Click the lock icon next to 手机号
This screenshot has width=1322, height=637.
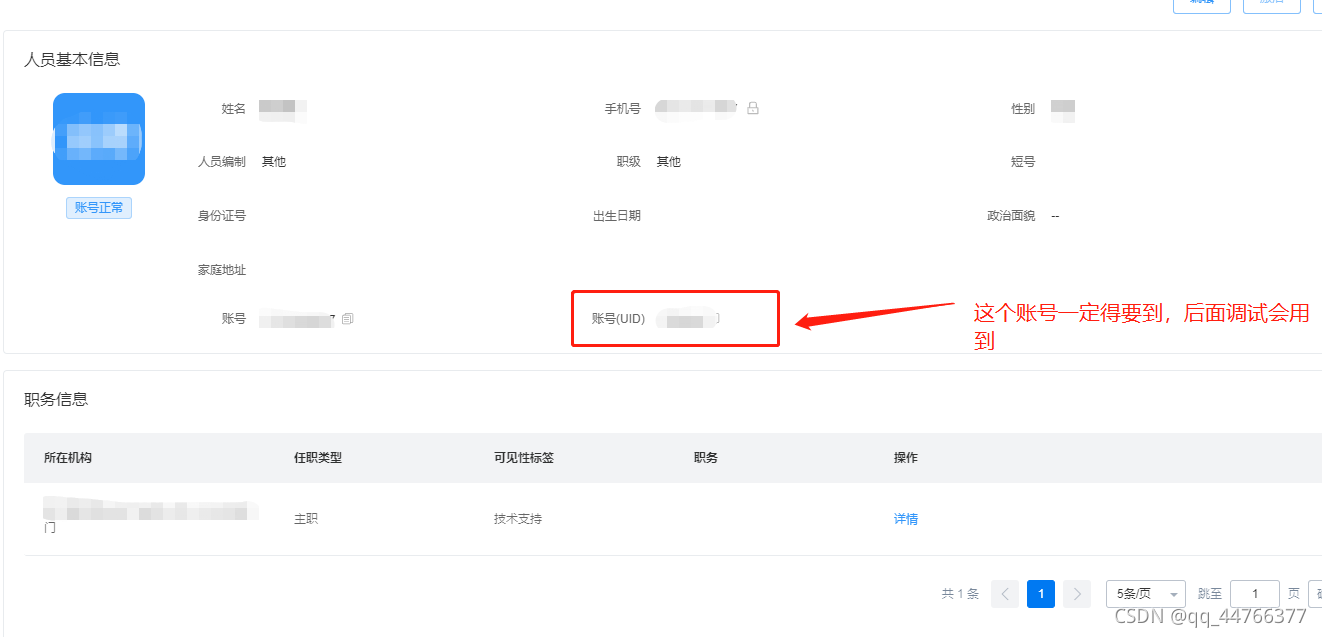click(753, 108)
